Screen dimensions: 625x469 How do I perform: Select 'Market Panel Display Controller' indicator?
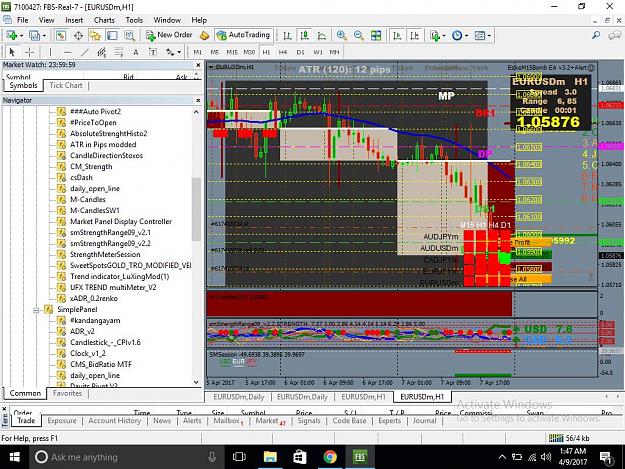coord(121,222)
